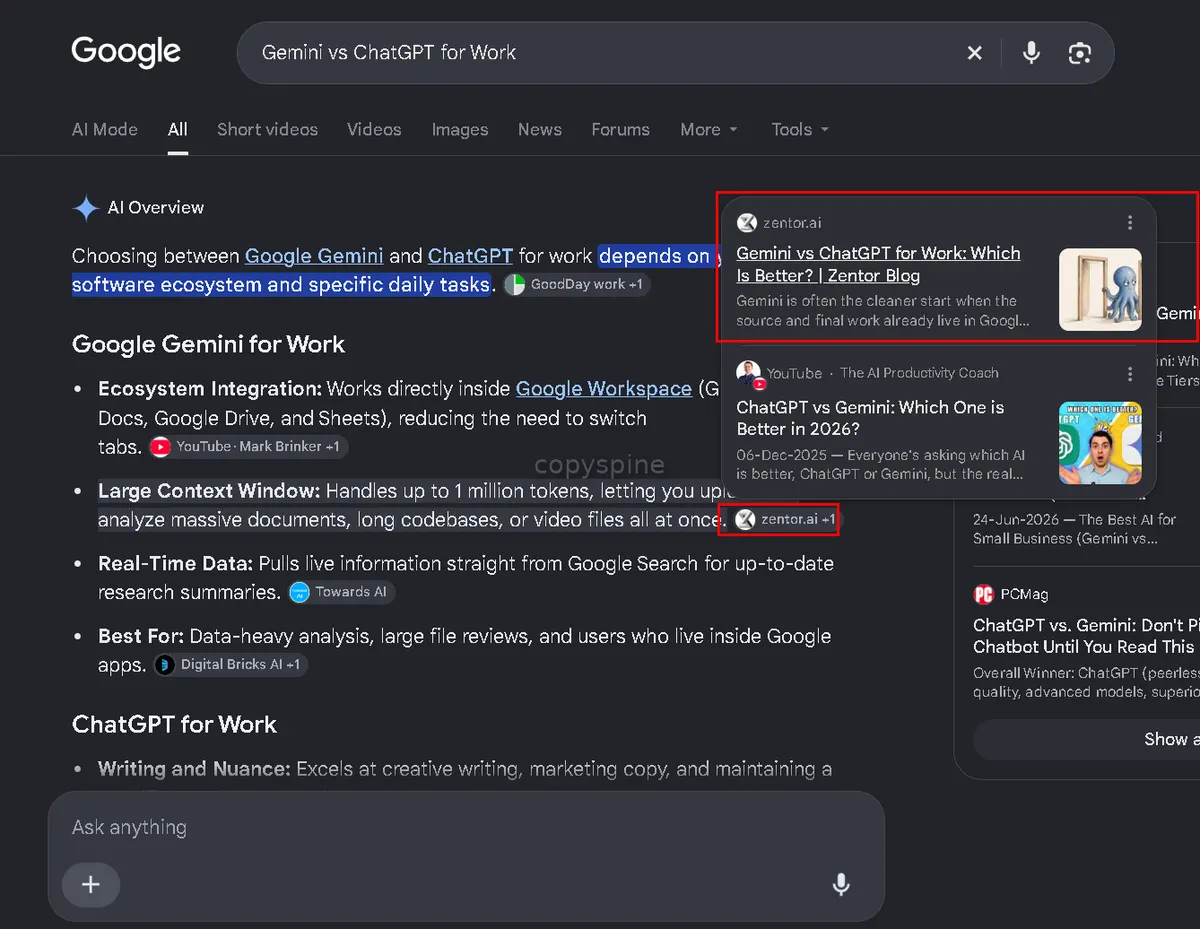Open Zentor Blog Gemini vs ChatGPT title
The height and width of the screenshot is (929, 1200).
click(878, 264)
